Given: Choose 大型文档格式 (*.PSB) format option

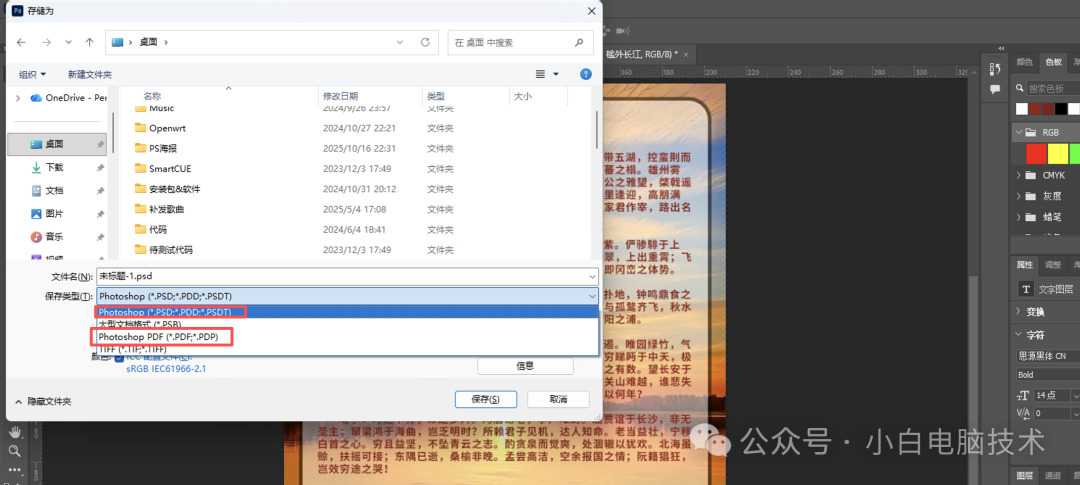Looking at the screenshot, I should [x=346, y=323].
